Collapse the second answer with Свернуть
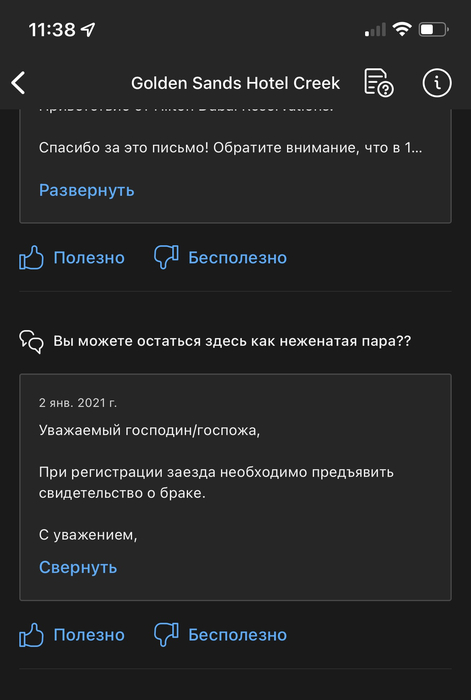471x700 pixels. click(78, 567)
